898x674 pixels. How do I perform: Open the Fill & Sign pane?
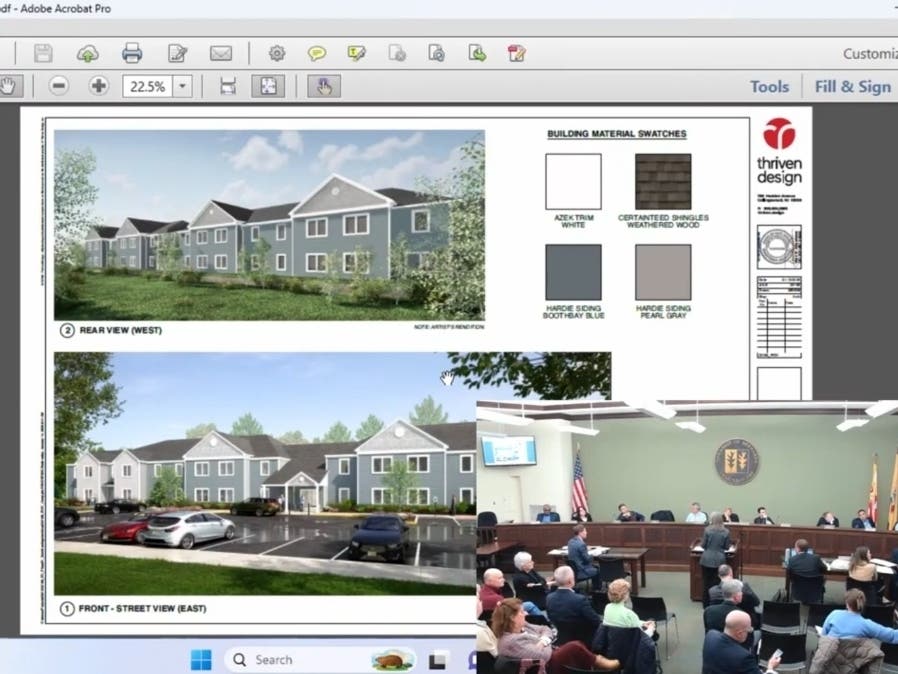pyautogui.click(x=852, y=86)
